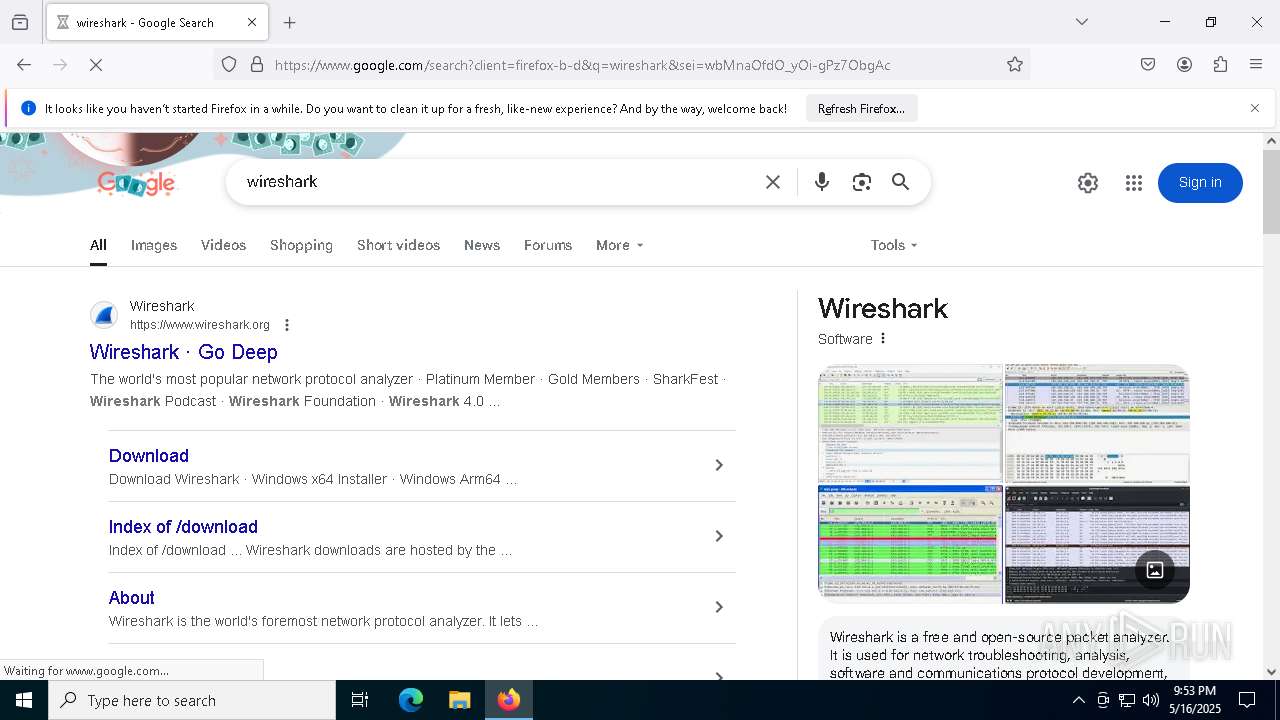The width and height of the screenshot is (1280, 720).
Task: Show hidden system tray icons
Action: tap(1078, 700)
